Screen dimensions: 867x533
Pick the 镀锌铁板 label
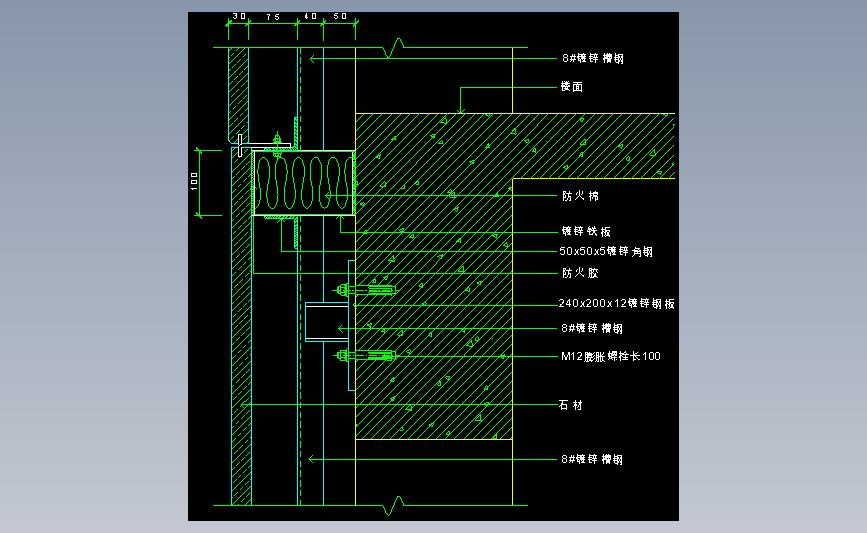pos(586,232)
